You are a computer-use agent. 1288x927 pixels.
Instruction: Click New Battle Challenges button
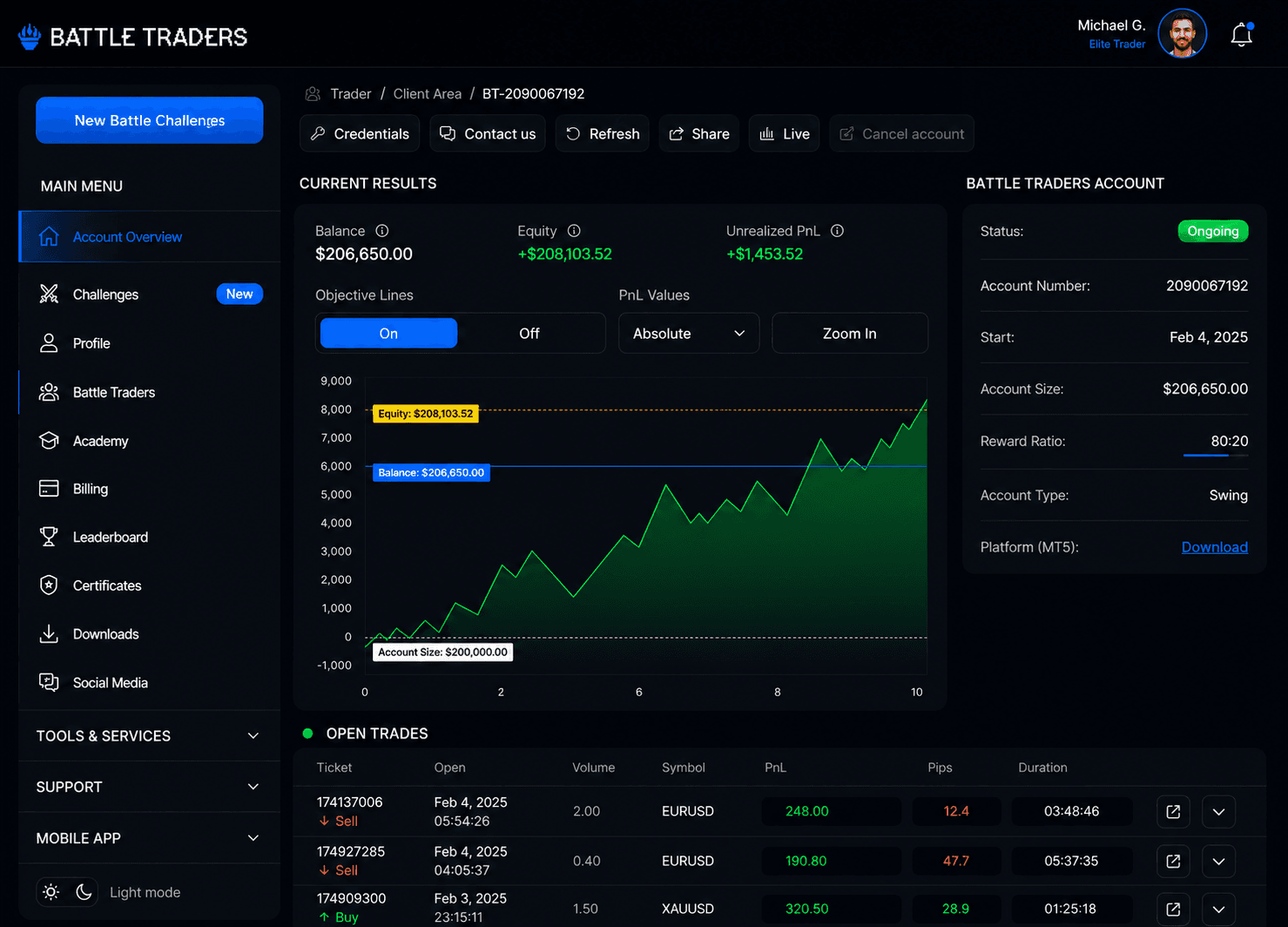coord(150,120)
